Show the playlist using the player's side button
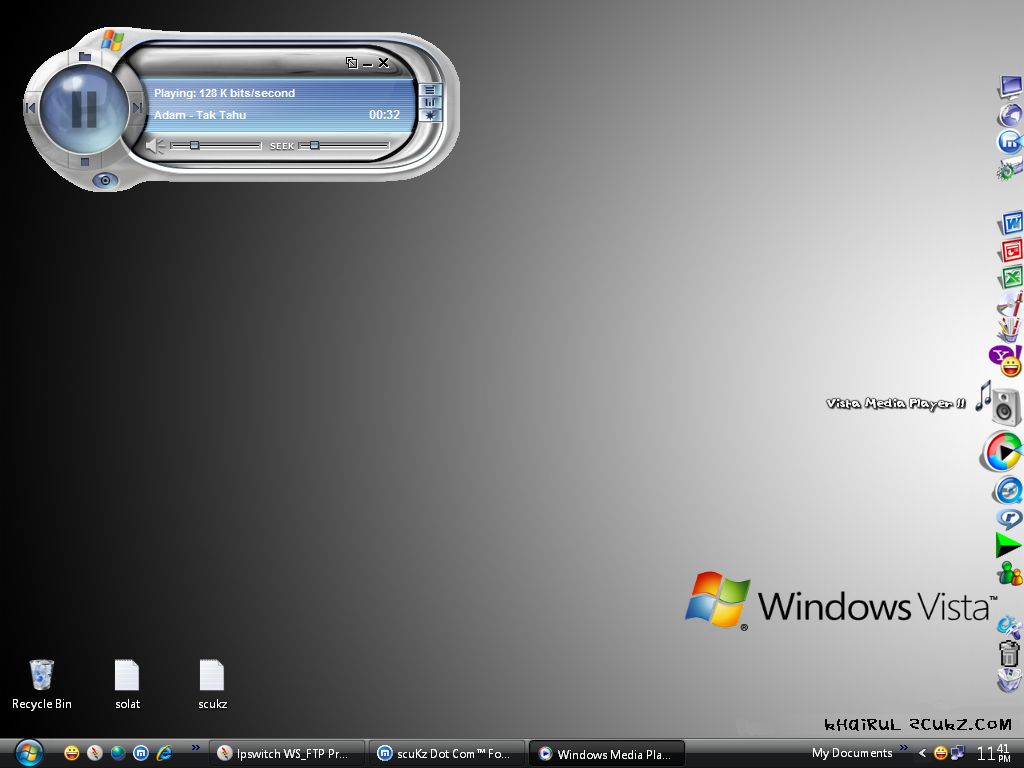Viewport: 1024px width, 768px height. click(x=430, y=90)
